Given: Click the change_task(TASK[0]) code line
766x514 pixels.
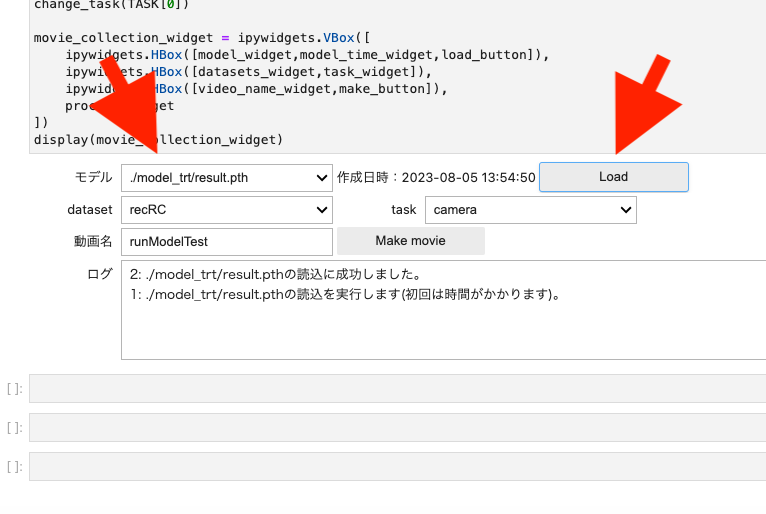Looking at the screenshot, I should point(111,5).
